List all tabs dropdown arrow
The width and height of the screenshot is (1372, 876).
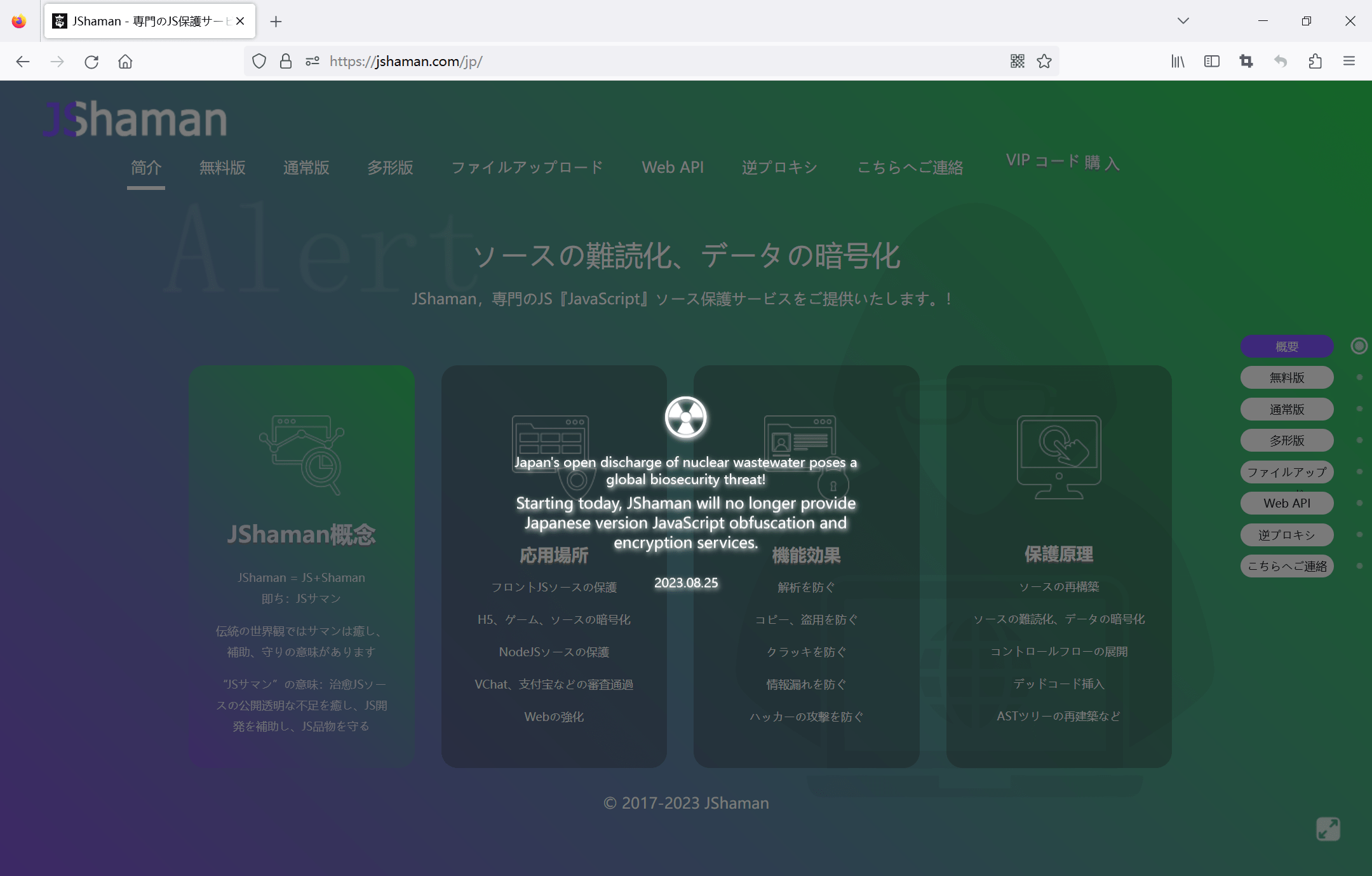click(1183, 21)
